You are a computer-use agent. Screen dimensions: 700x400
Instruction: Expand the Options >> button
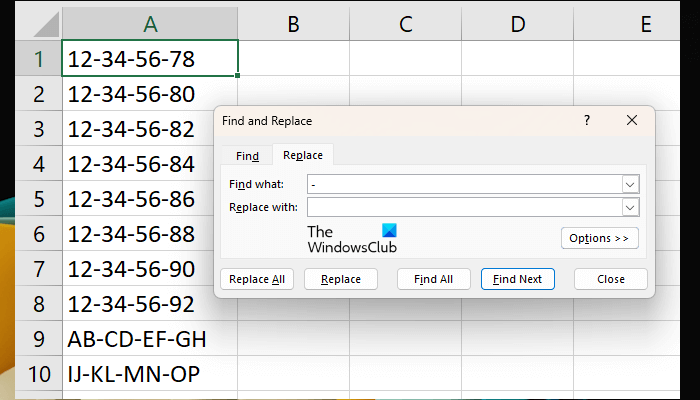point(599,238)
